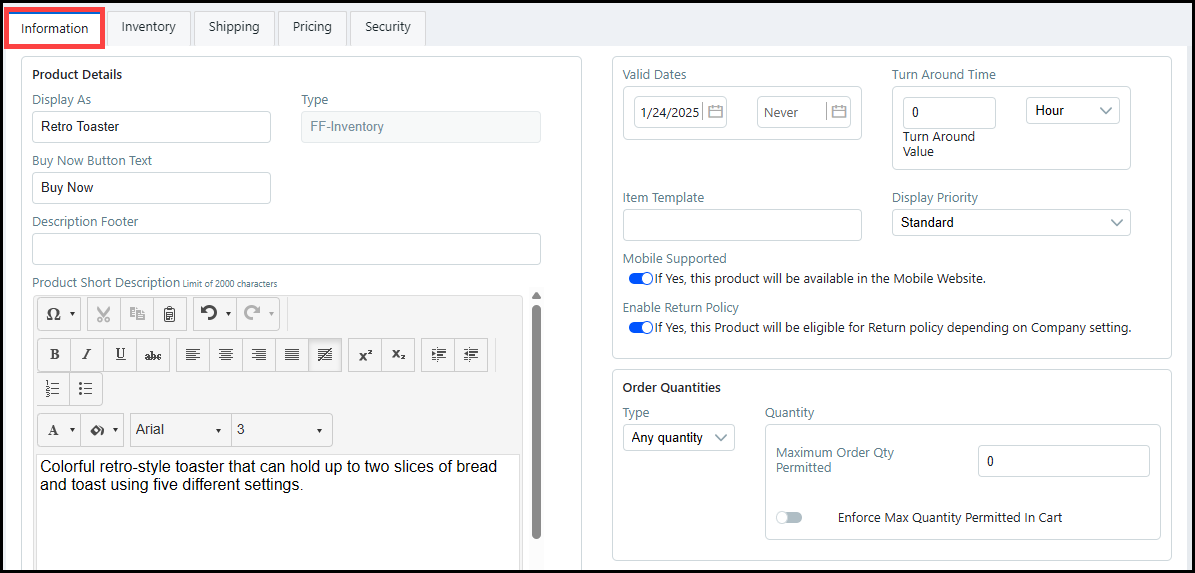Click the Superscript icon
The height and width of the screenshot is (573, 1195).
(365, 355)
